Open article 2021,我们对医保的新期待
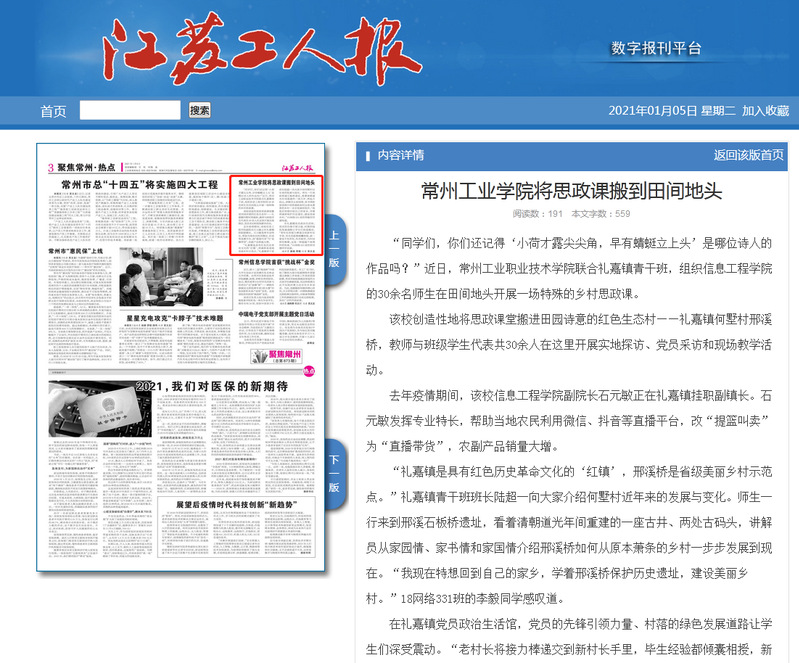Image resolution: width=799 pixels, height=663 pixels. [x=210, y=385]
